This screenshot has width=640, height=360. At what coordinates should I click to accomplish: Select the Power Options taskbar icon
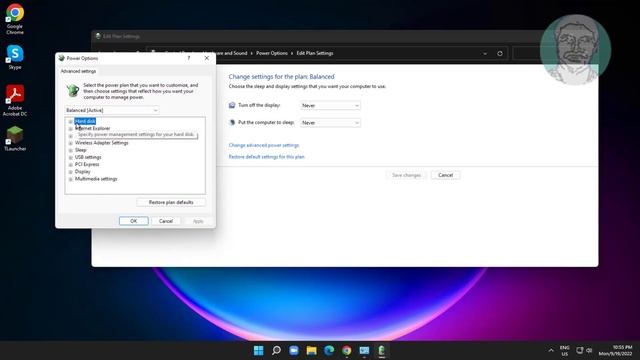(382, 351)
